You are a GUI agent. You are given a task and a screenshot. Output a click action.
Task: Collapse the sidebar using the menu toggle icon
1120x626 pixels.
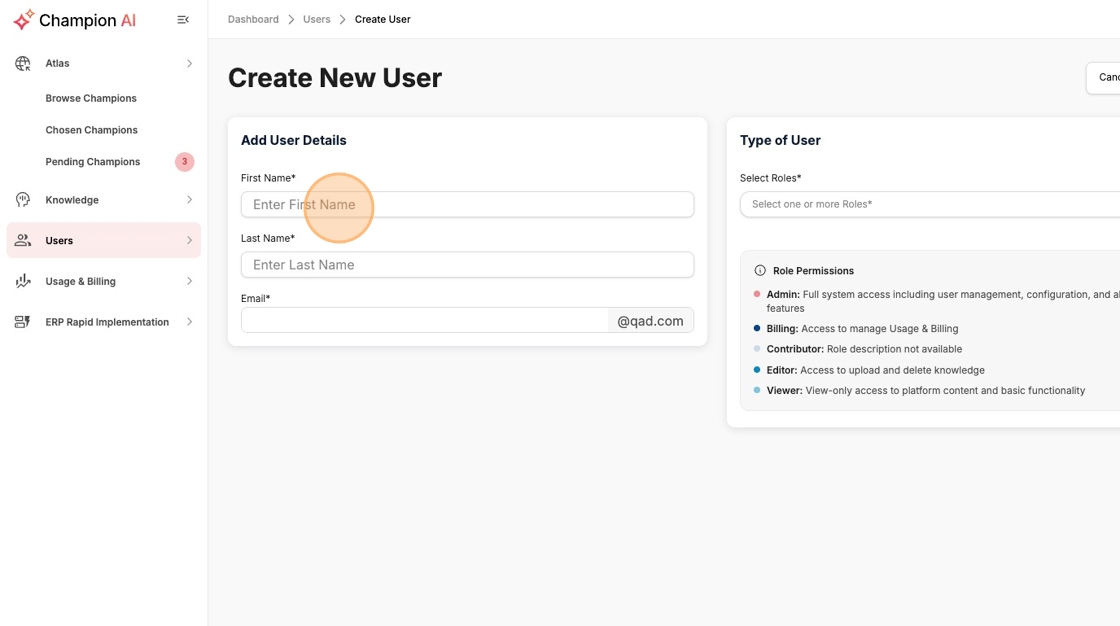[x=183, y=20]
